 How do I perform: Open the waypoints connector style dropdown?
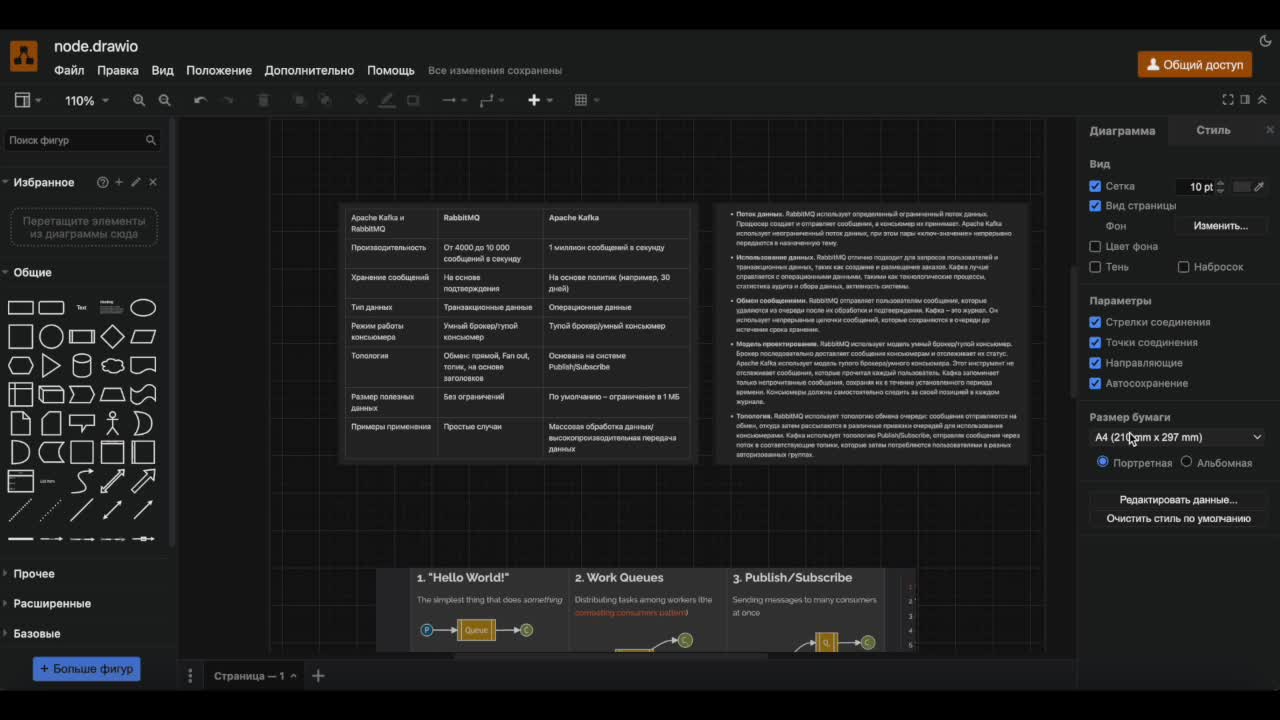491,100
